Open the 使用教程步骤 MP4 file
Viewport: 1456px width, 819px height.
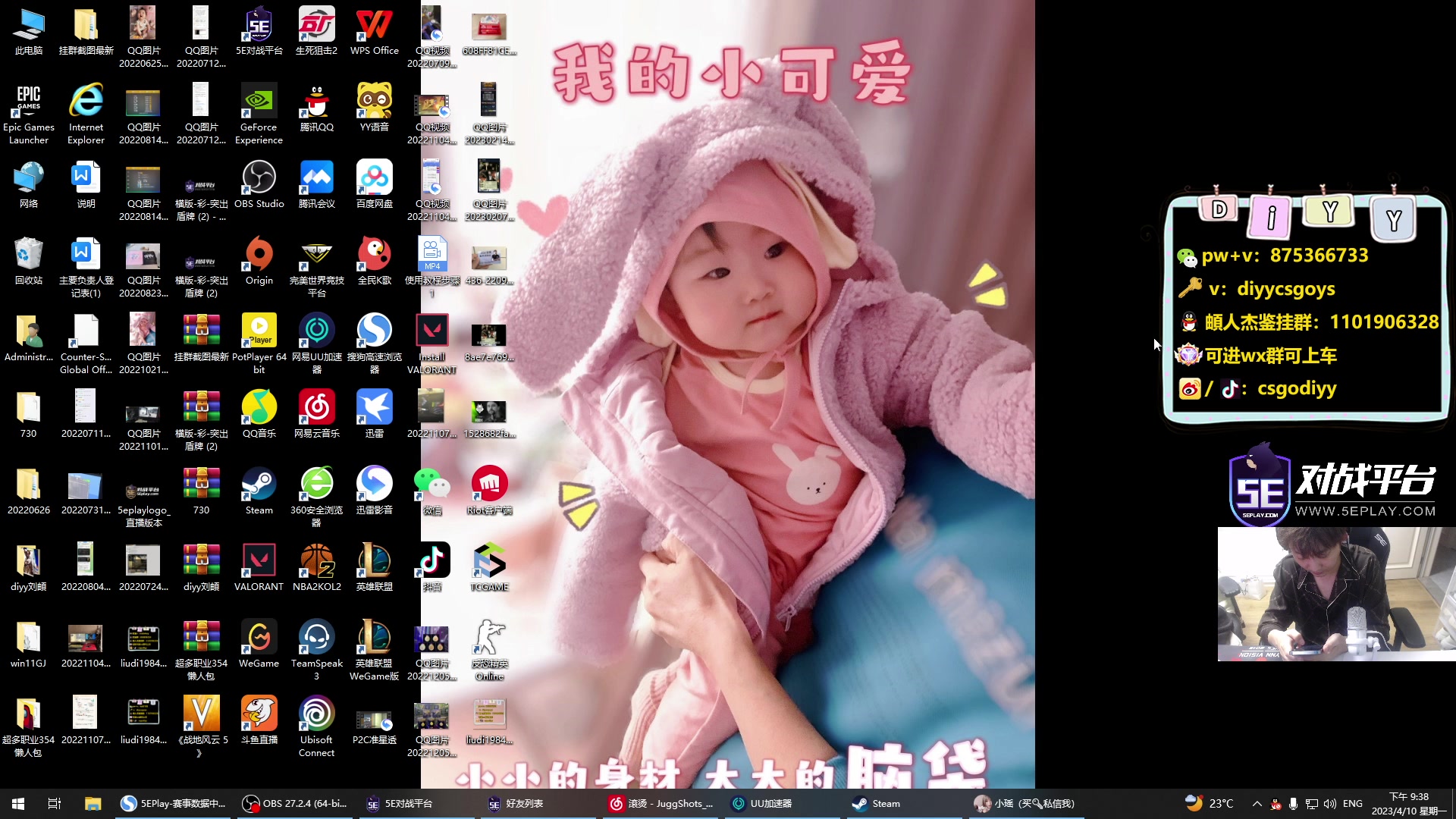click(432, 267)
